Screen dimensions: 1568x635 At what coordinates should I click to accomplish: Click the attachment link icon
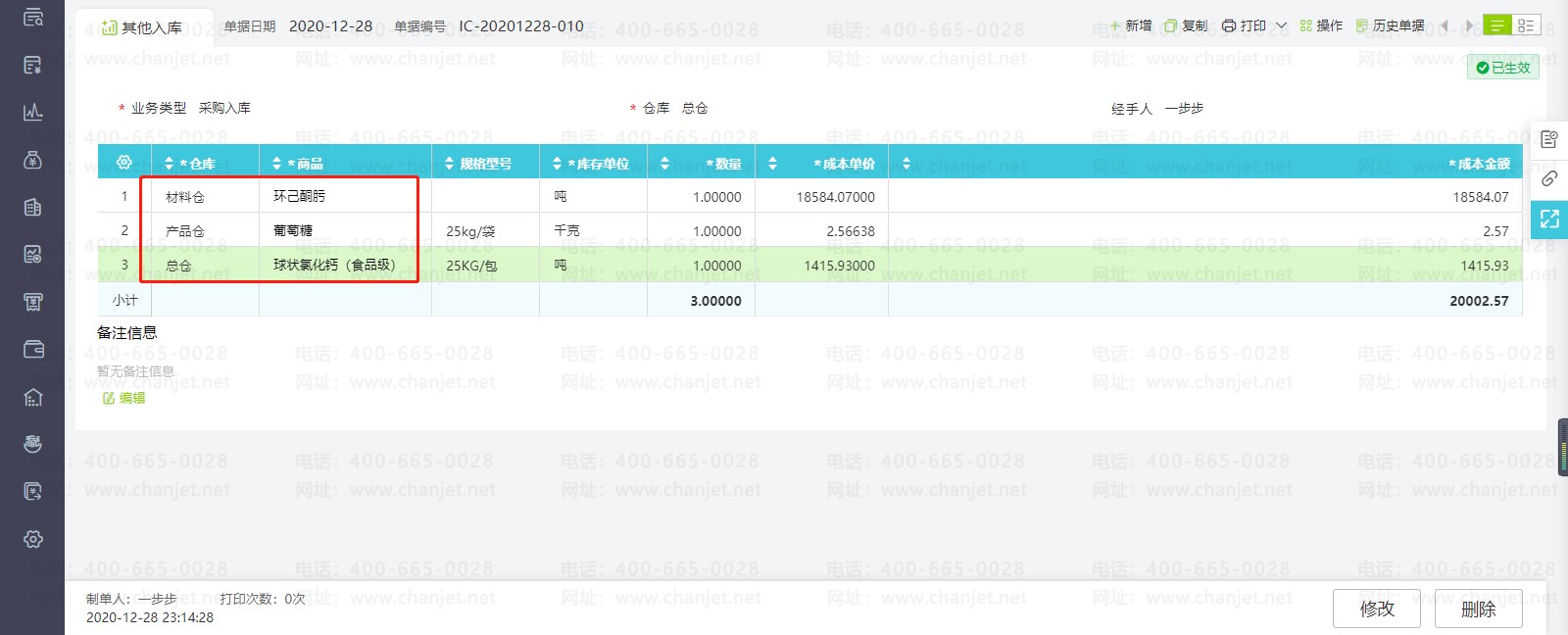tap(1549, 178)
